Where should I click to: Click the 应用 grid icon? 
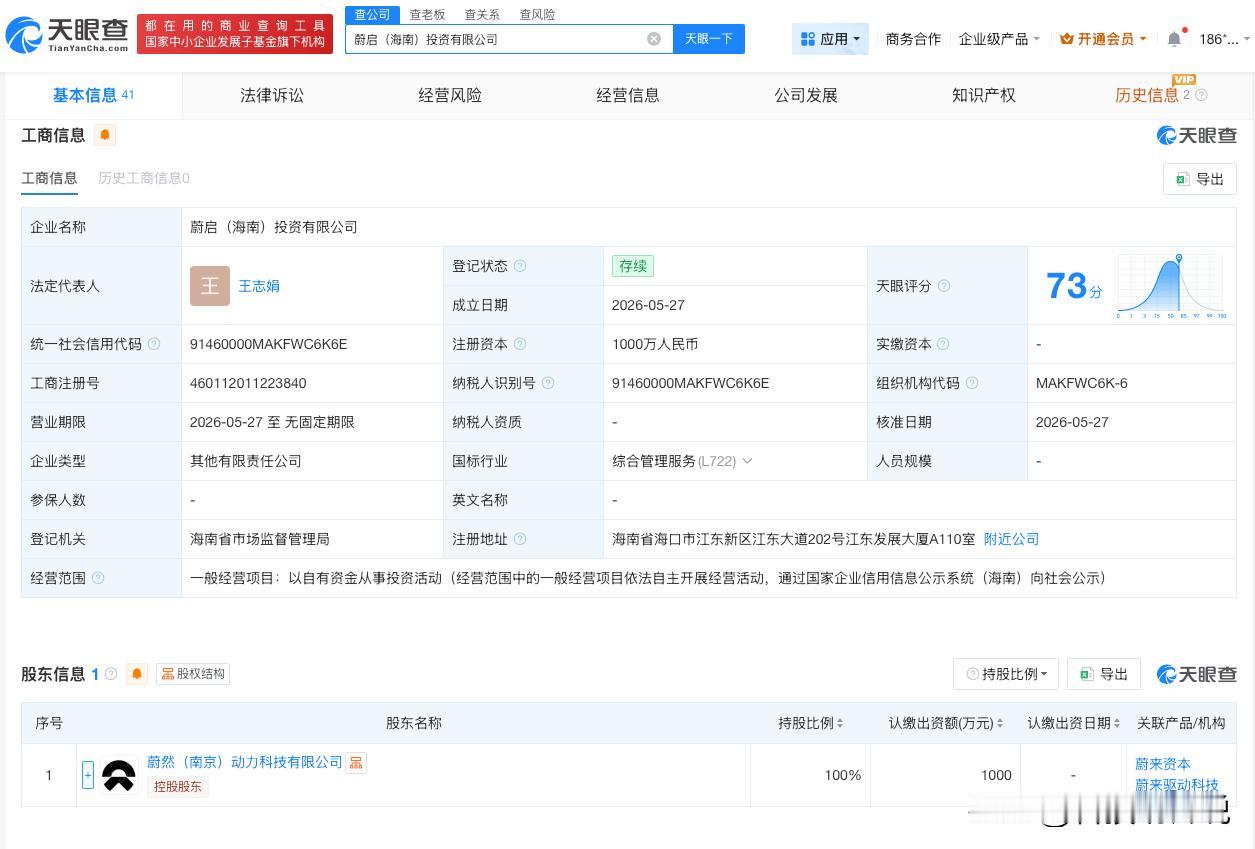tap(808, 39)
